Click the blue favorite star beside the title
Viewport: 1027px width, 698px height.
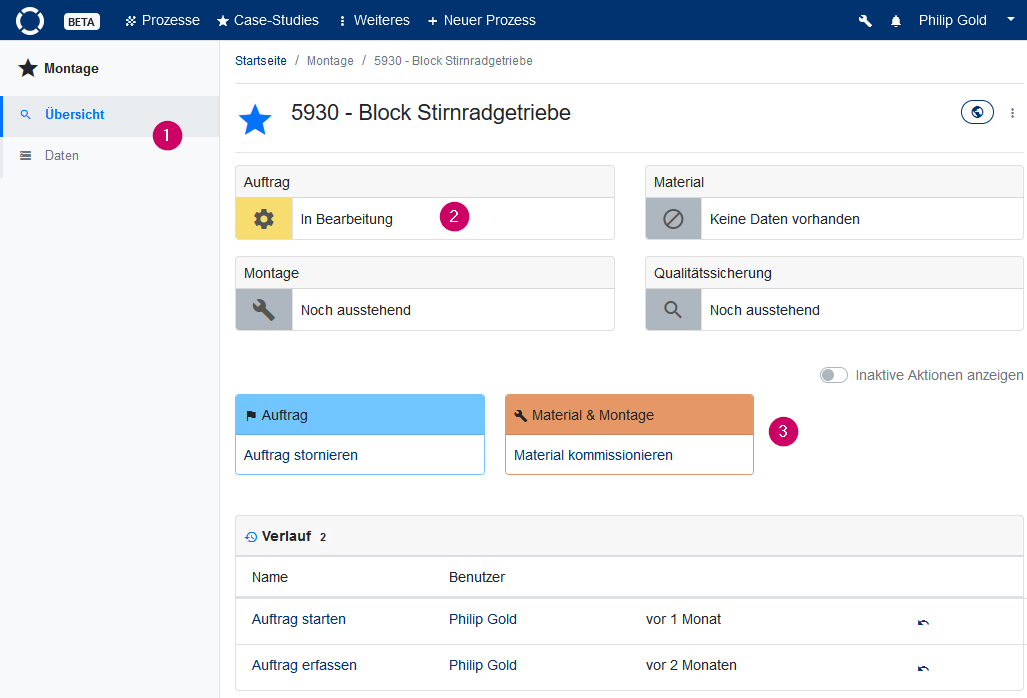[255, 120]
